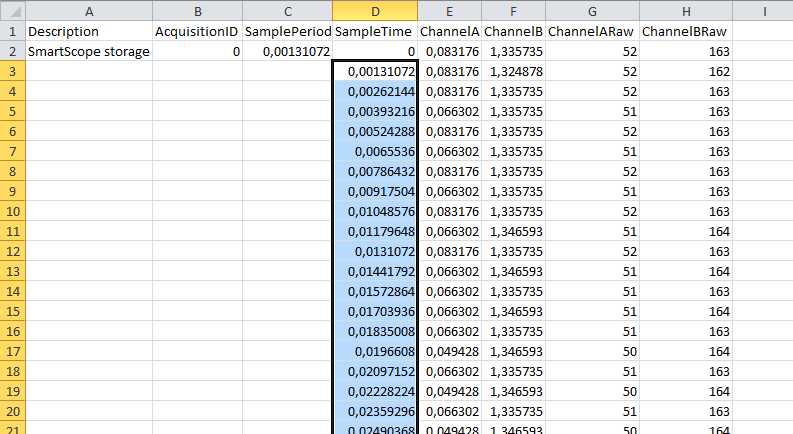Click the Select All corner box
The width and height of the screenshot is (793, 434).
click(x=12, y=11)
